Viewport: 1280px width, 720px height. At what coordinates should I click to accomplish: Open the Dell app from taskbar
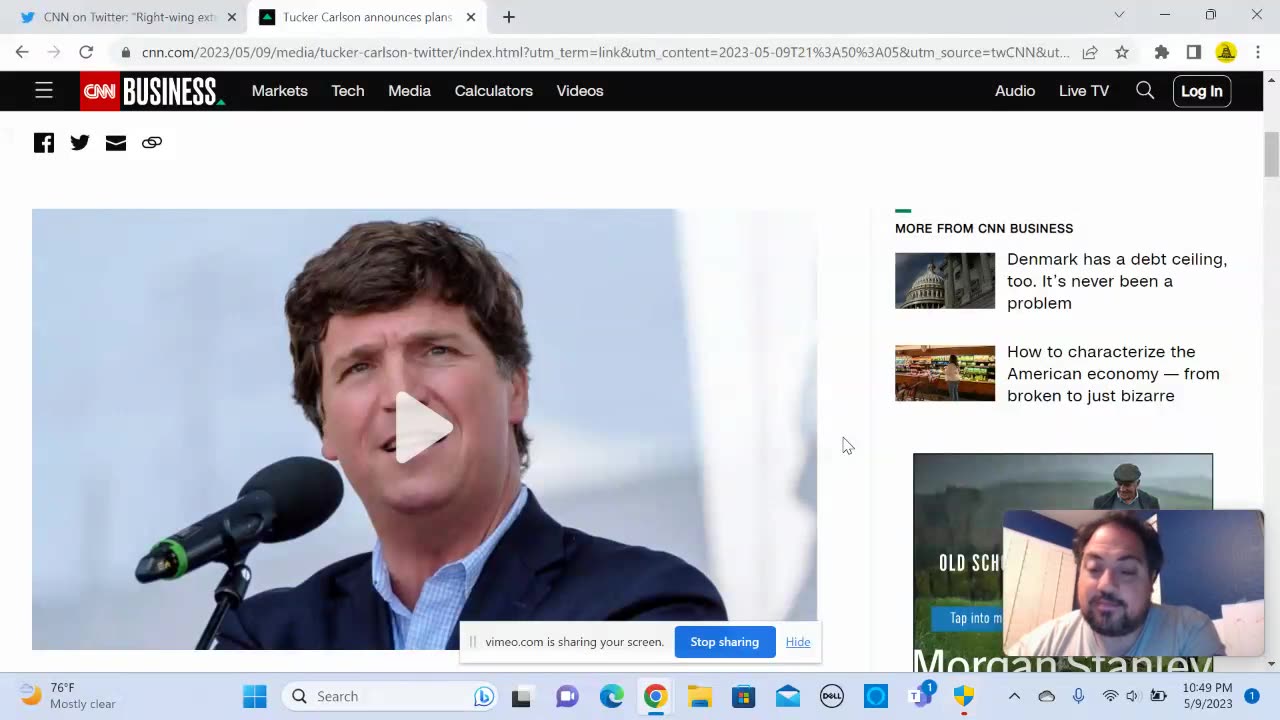(x=832, y=696)
